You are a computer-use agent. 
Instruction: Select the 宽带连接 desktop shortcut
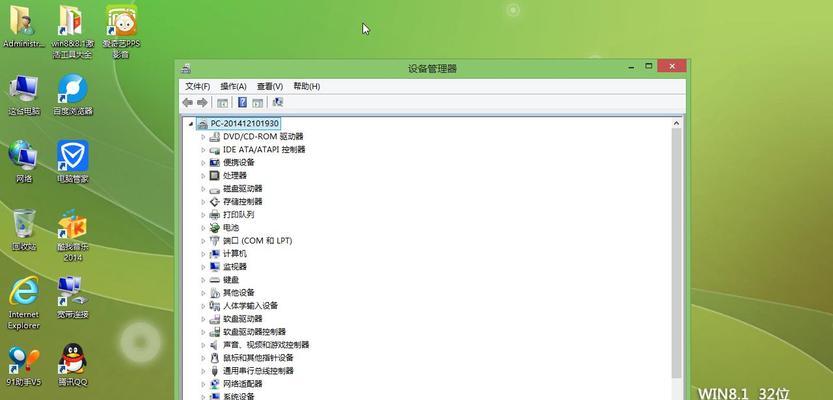pyautogui.click(x=73, y=297)
